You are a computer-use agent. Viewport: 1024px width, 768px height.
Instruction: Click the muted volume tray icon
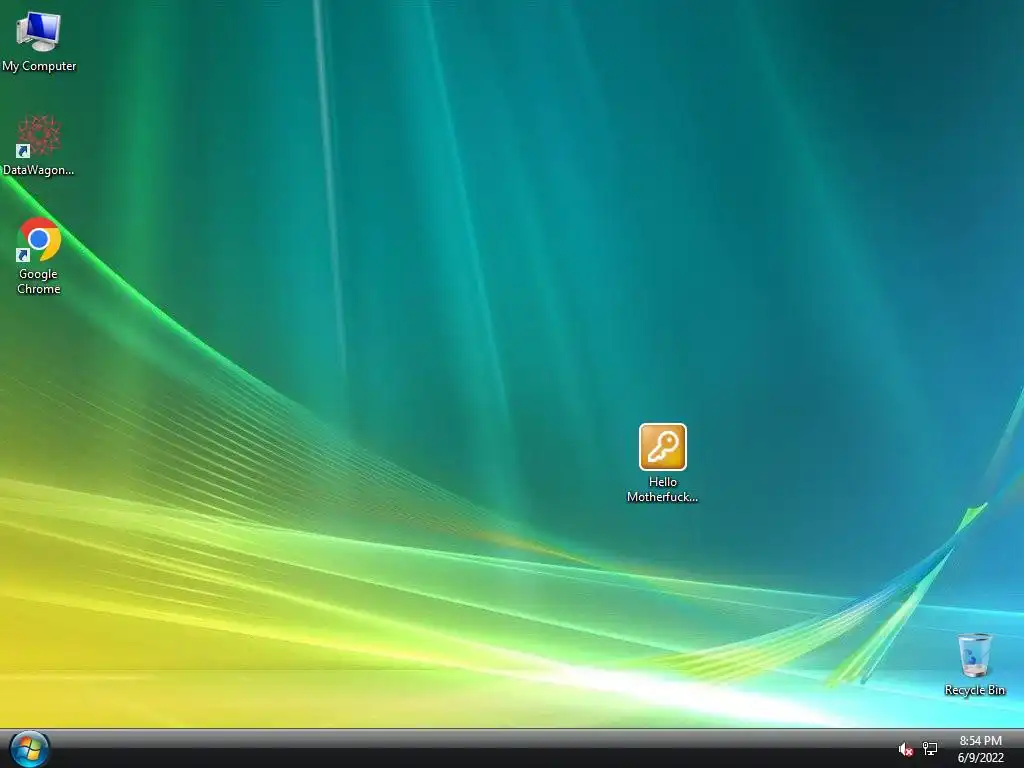(905, 749)
